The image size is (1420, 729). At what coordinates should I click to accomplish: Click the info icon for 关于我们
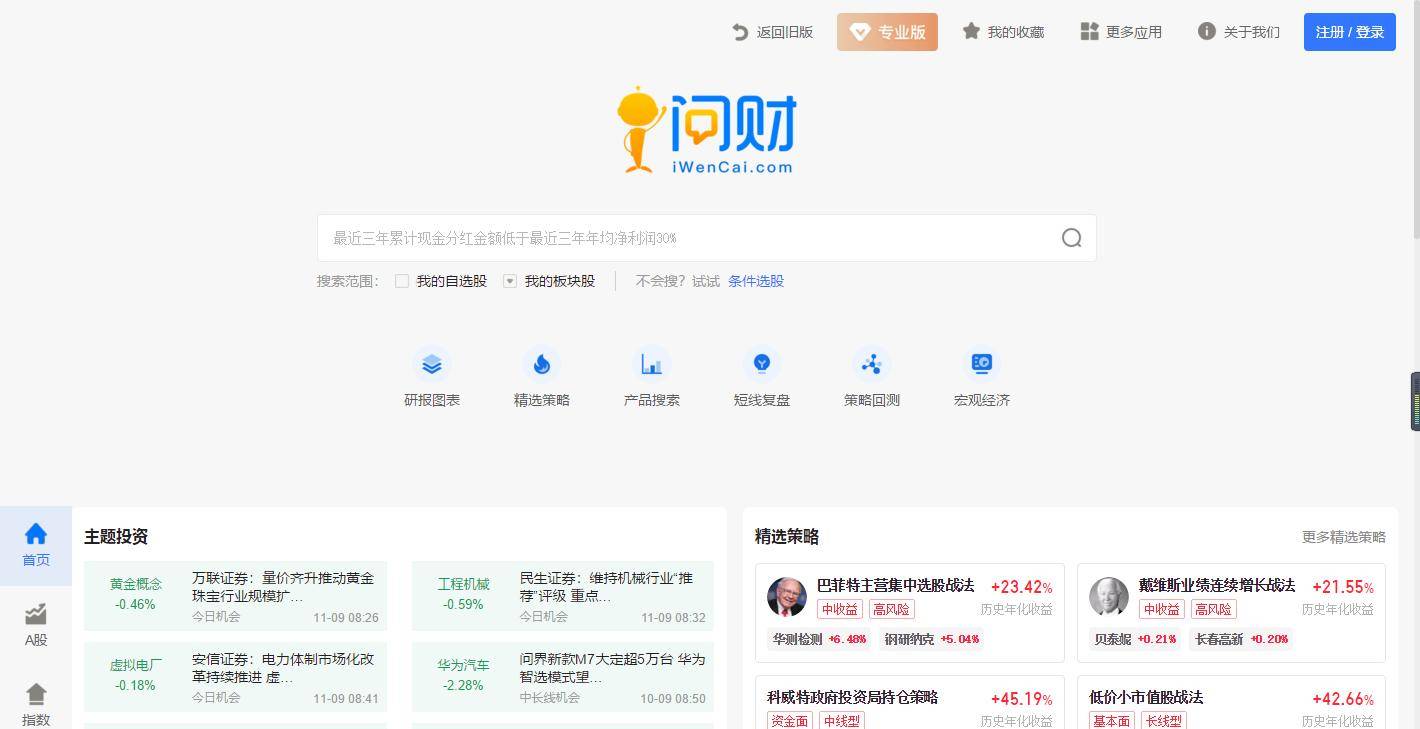[x=1207, y=31]
